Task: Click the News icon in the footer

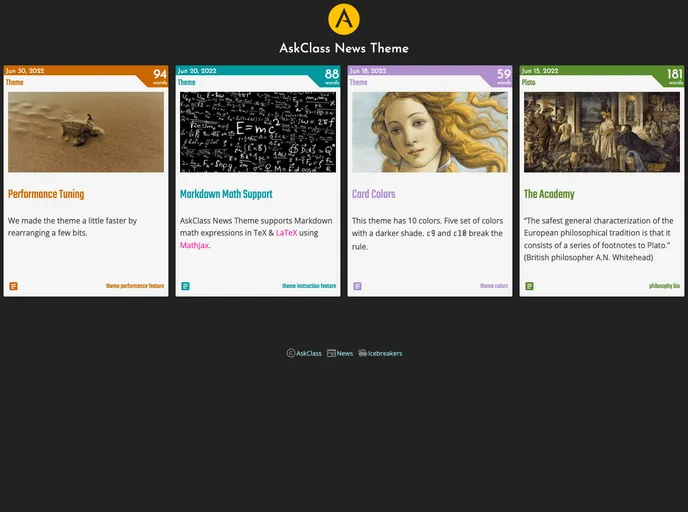Action: [x=331, y=353]
